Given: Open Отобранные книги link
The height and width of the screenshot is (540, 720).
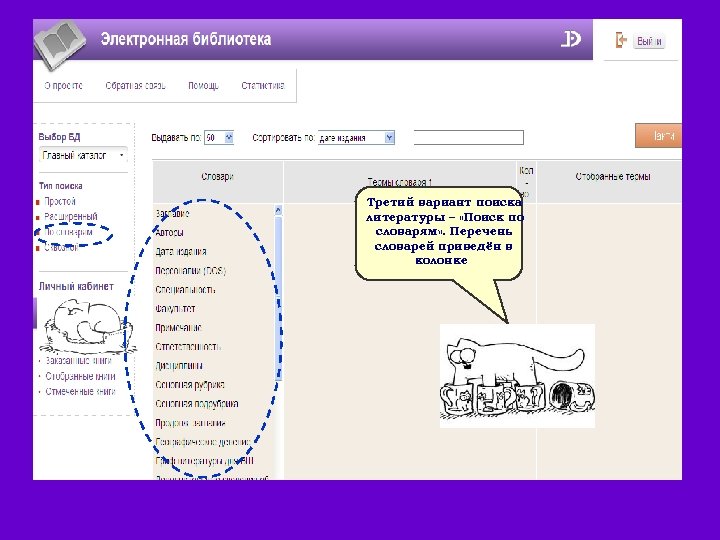Looking at the screenshot, I should 80,376.
